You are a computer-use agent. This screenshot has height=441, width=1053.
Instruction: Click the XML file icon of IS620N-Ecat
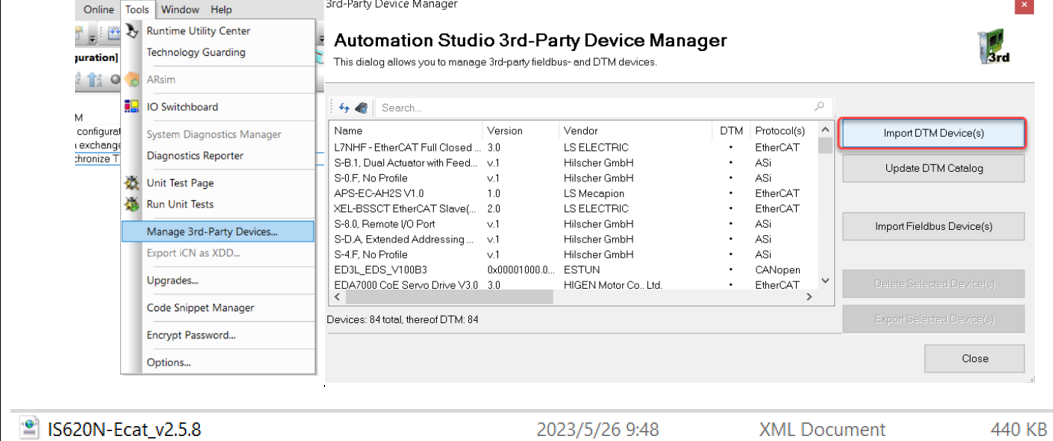point(29,428)
